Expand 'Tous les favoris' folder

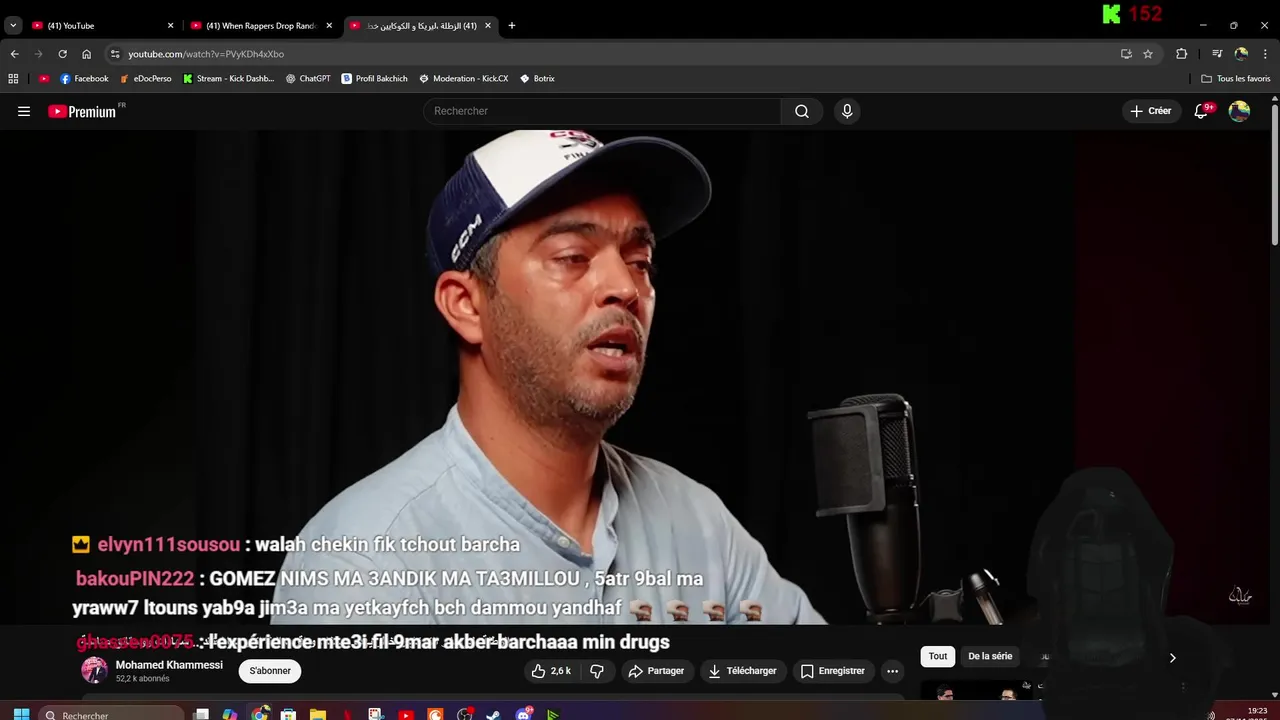(1236, 78)
